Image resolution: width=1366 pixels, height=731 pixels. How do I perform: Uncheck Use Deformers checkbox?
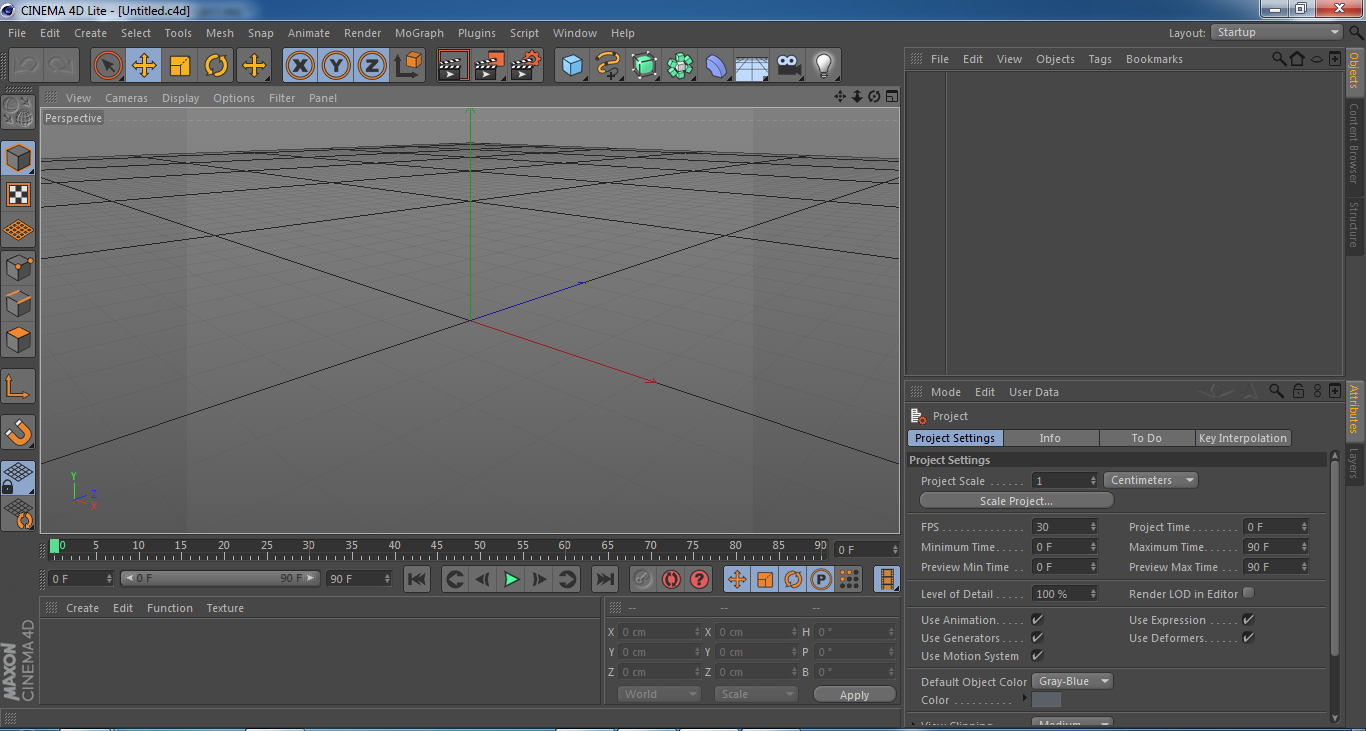point(1248,638)
